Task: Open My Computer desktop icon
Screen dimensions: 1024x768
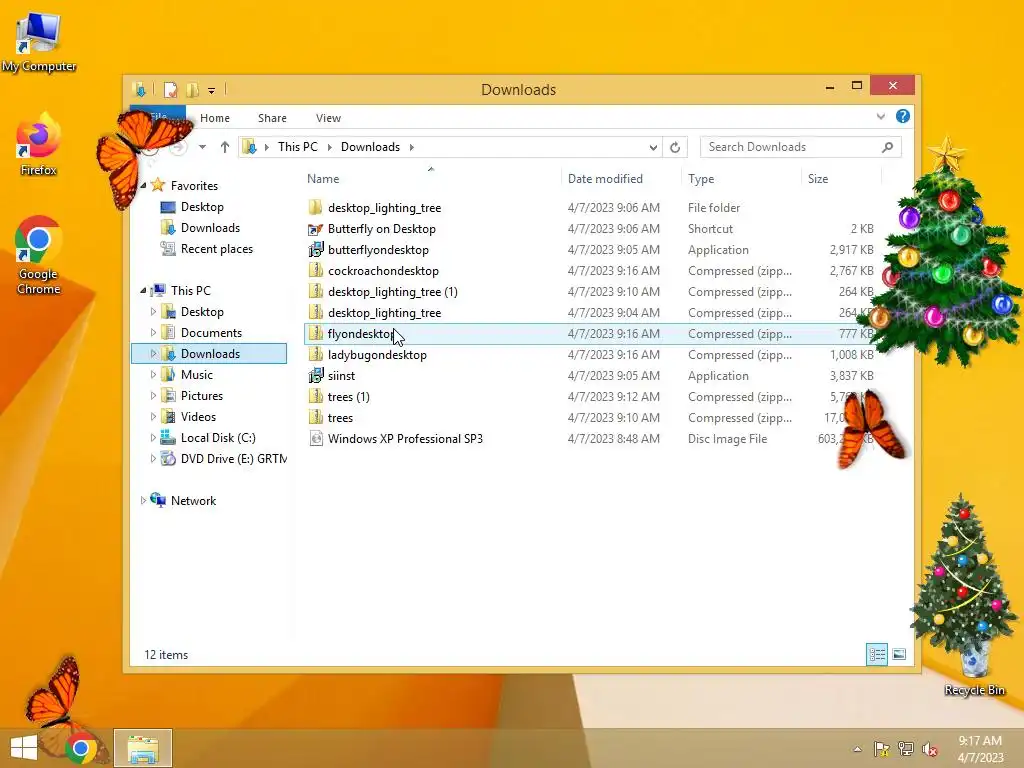Action: point(39,43)
